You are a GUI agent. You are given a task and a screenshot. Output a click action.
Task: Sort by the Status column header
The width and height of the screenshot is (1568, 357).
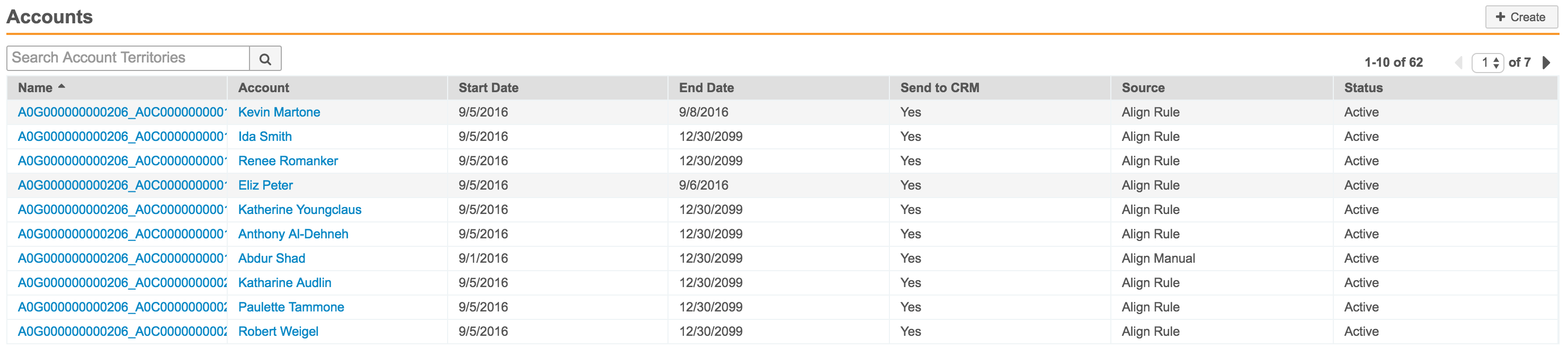[x=1363, y=87]
